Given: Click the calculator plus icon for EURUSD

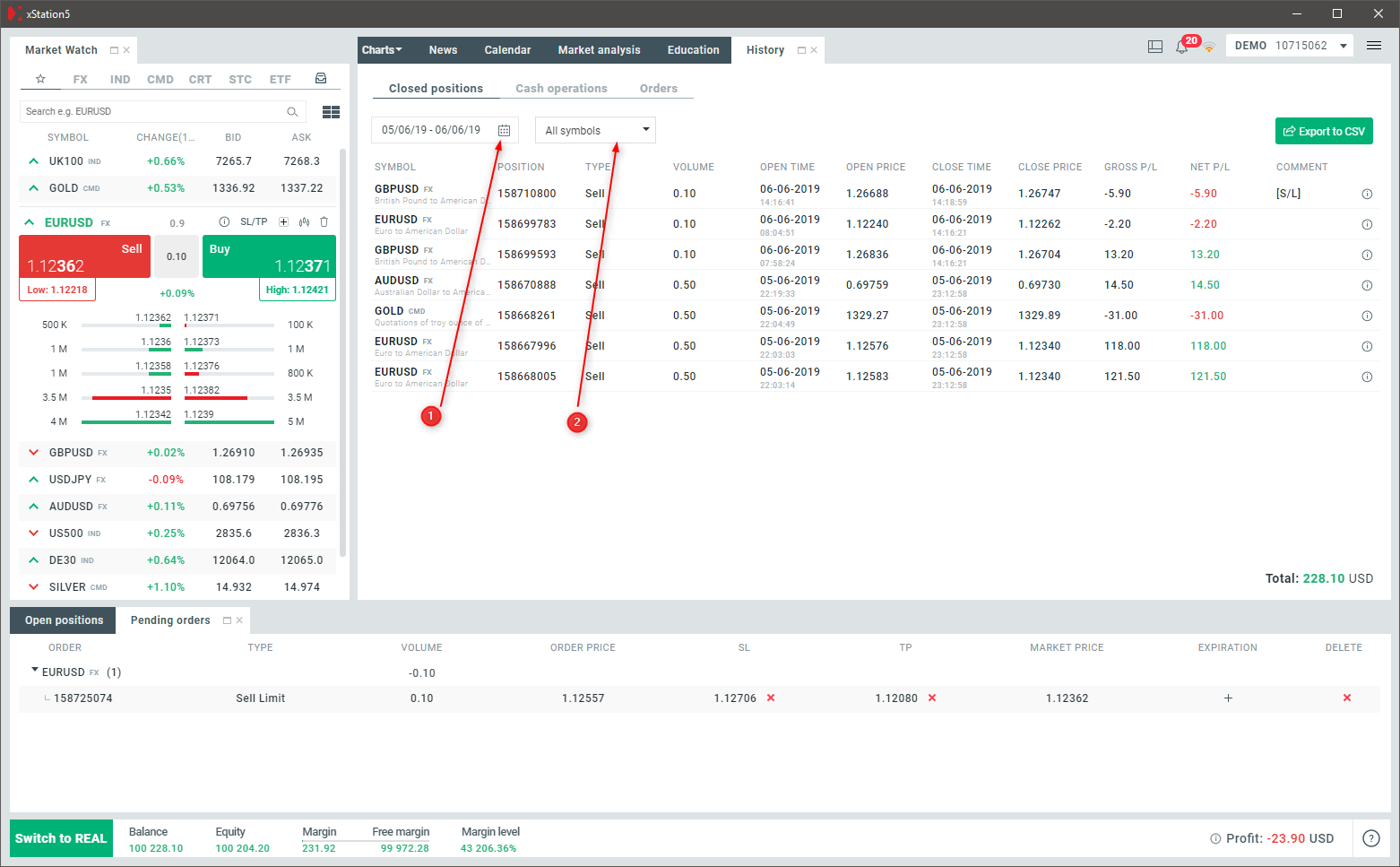Looking at the screenshot, I should pos(283,221).
